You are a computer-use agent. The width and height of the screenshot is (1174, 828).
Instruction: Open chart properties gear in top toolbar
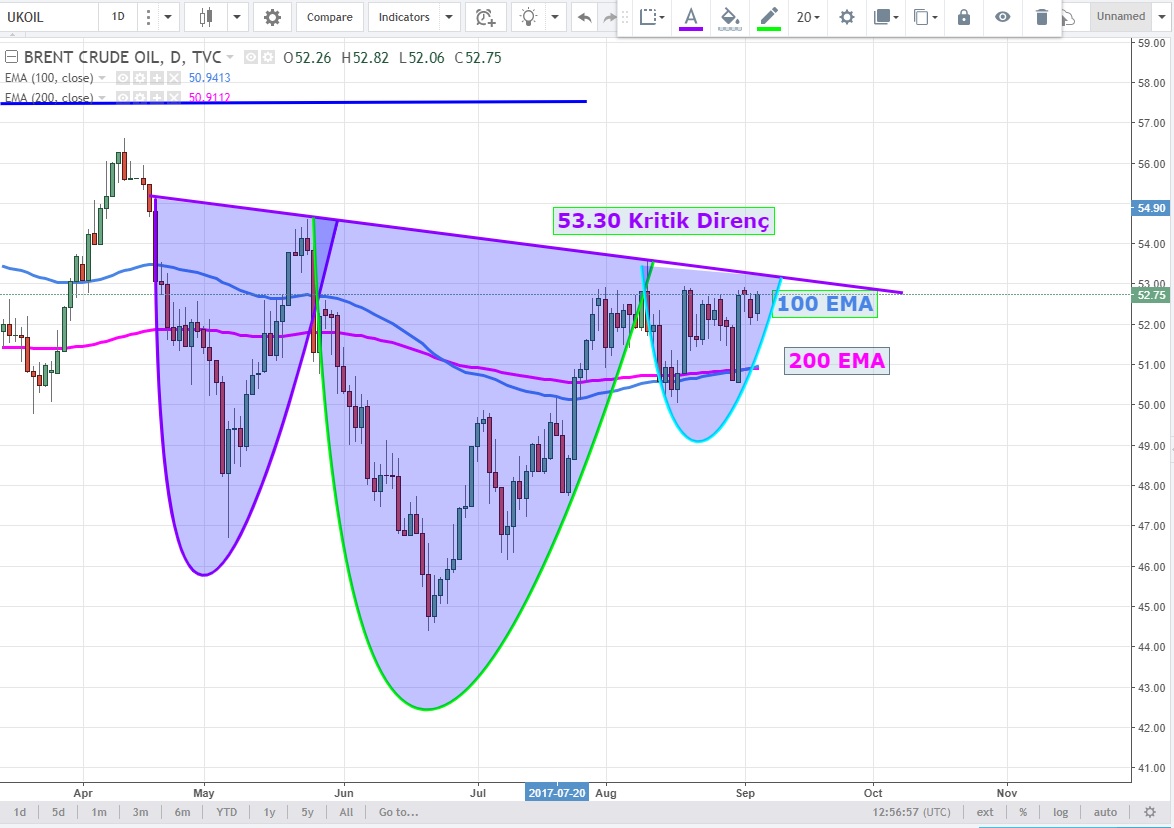pos(272,17)
